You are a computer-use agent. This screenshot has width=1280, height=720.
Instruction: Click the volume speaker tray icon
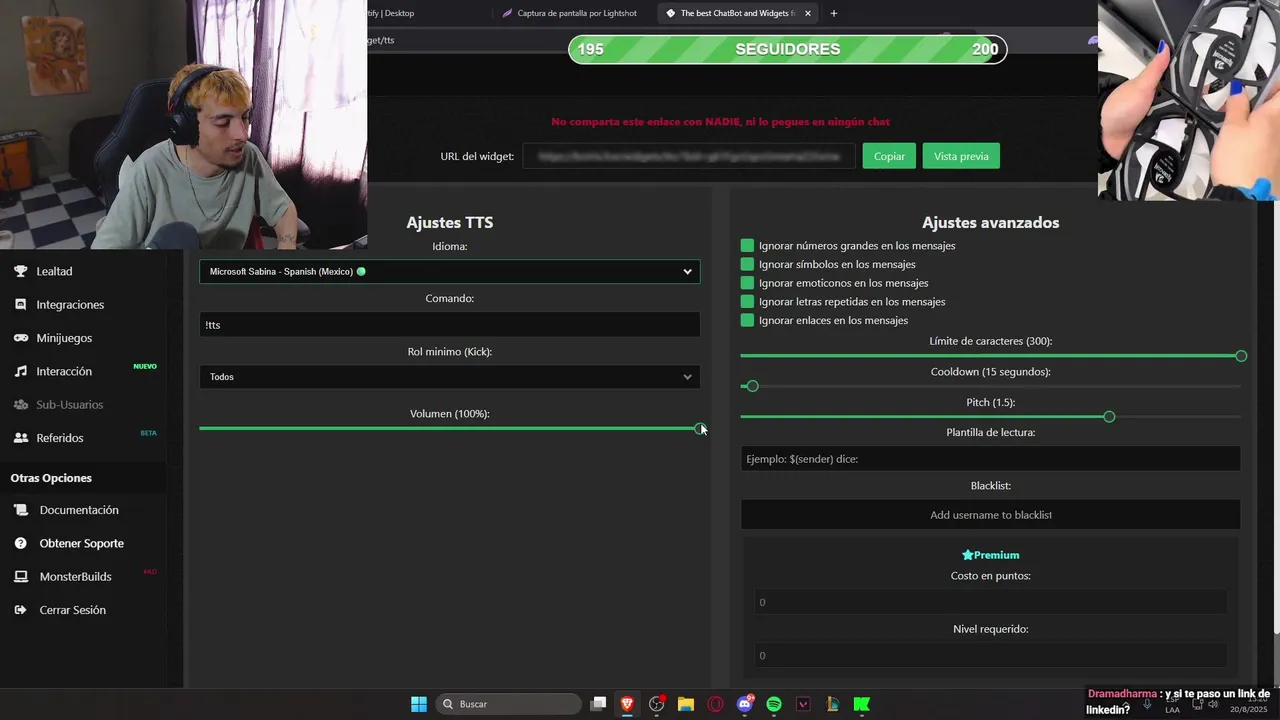[1213, 704]
